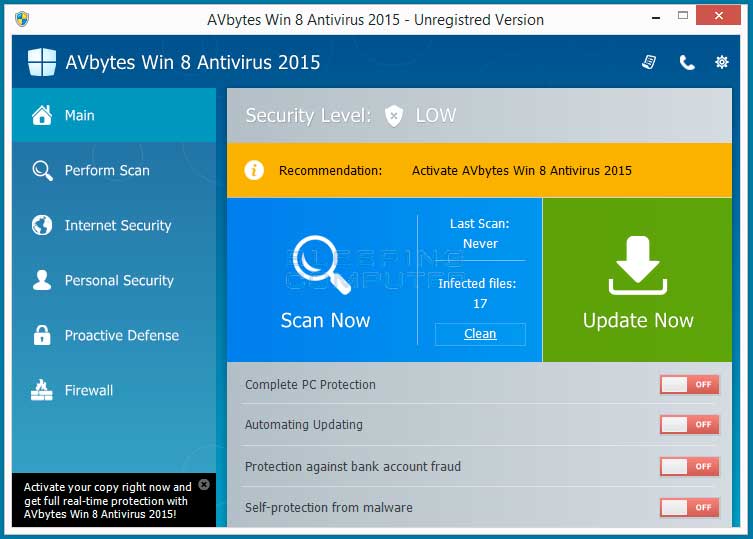This screenshot has width=753, height=539.
Task: Click the window title Unregistred Version text
Action: pyautogui.click(x=479, y=20)
